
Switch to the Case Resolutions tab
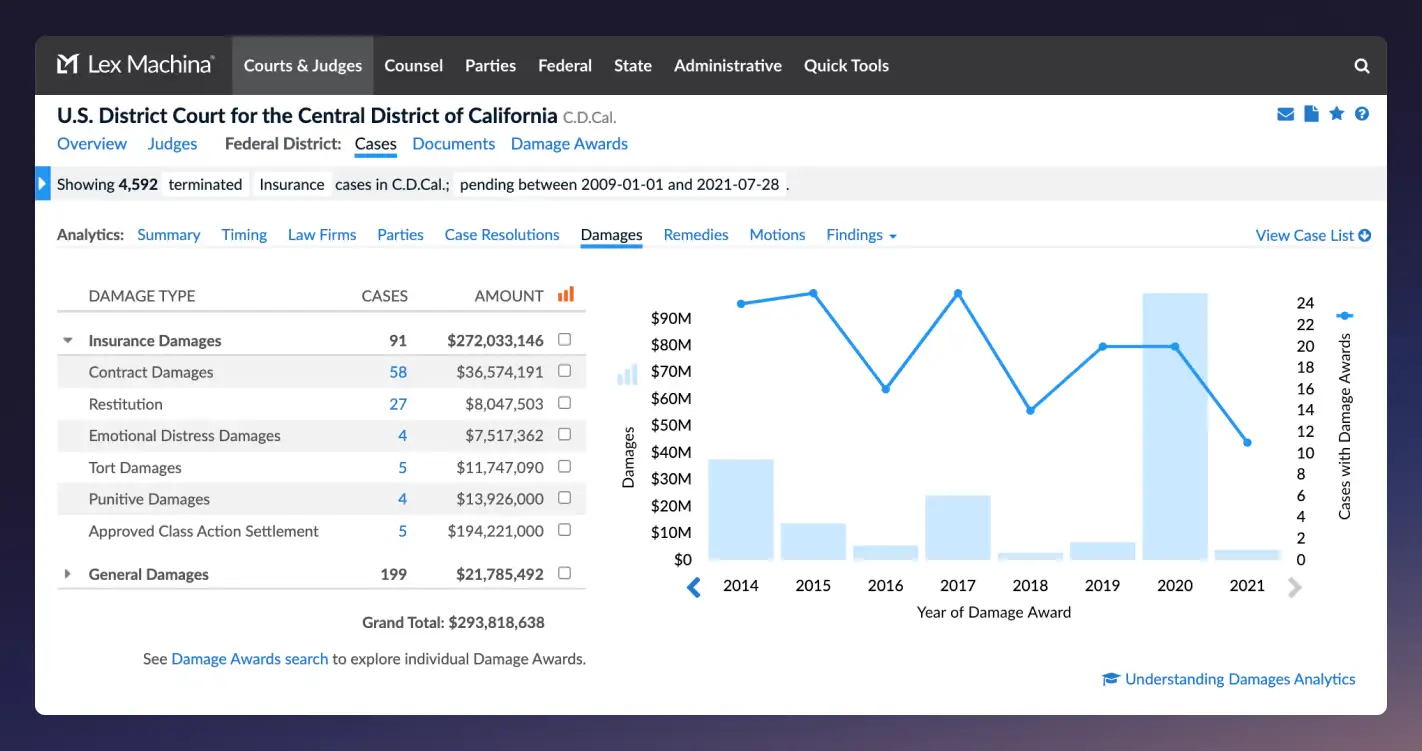pyautogui.click(x=501, y=234)
